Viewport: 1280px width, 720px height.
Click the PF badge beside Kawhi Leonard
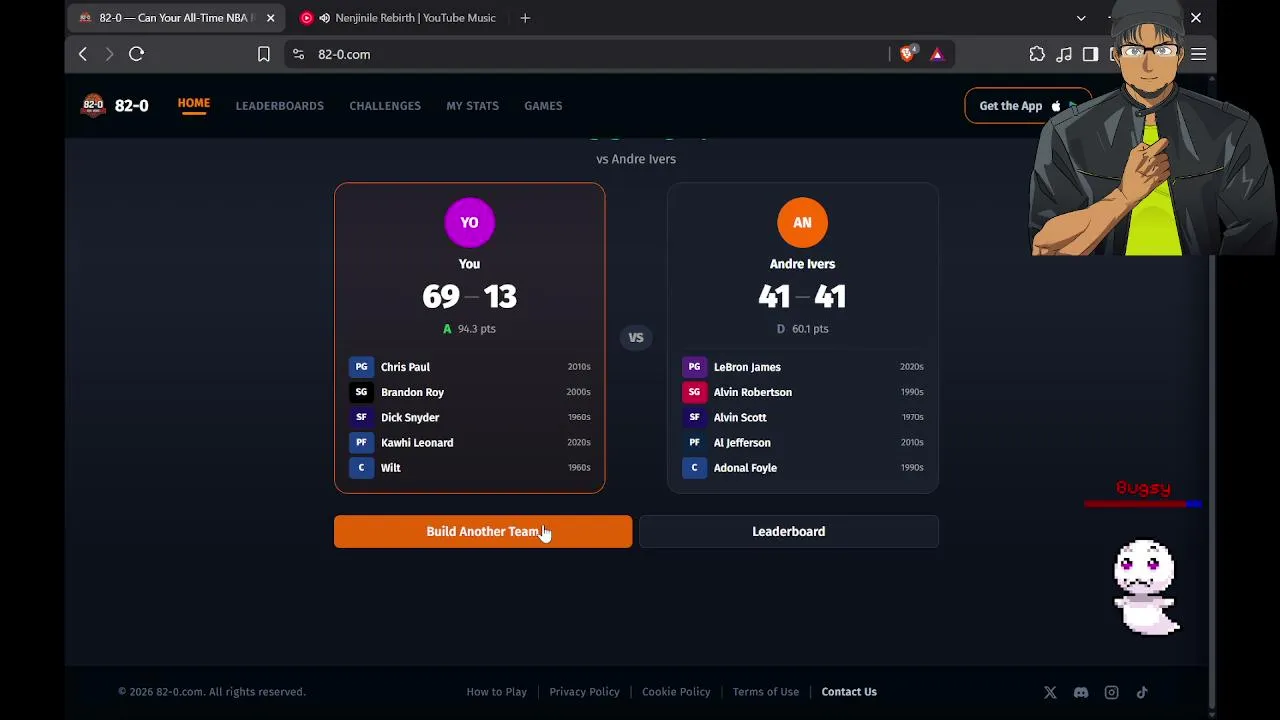tap(361, 442)
